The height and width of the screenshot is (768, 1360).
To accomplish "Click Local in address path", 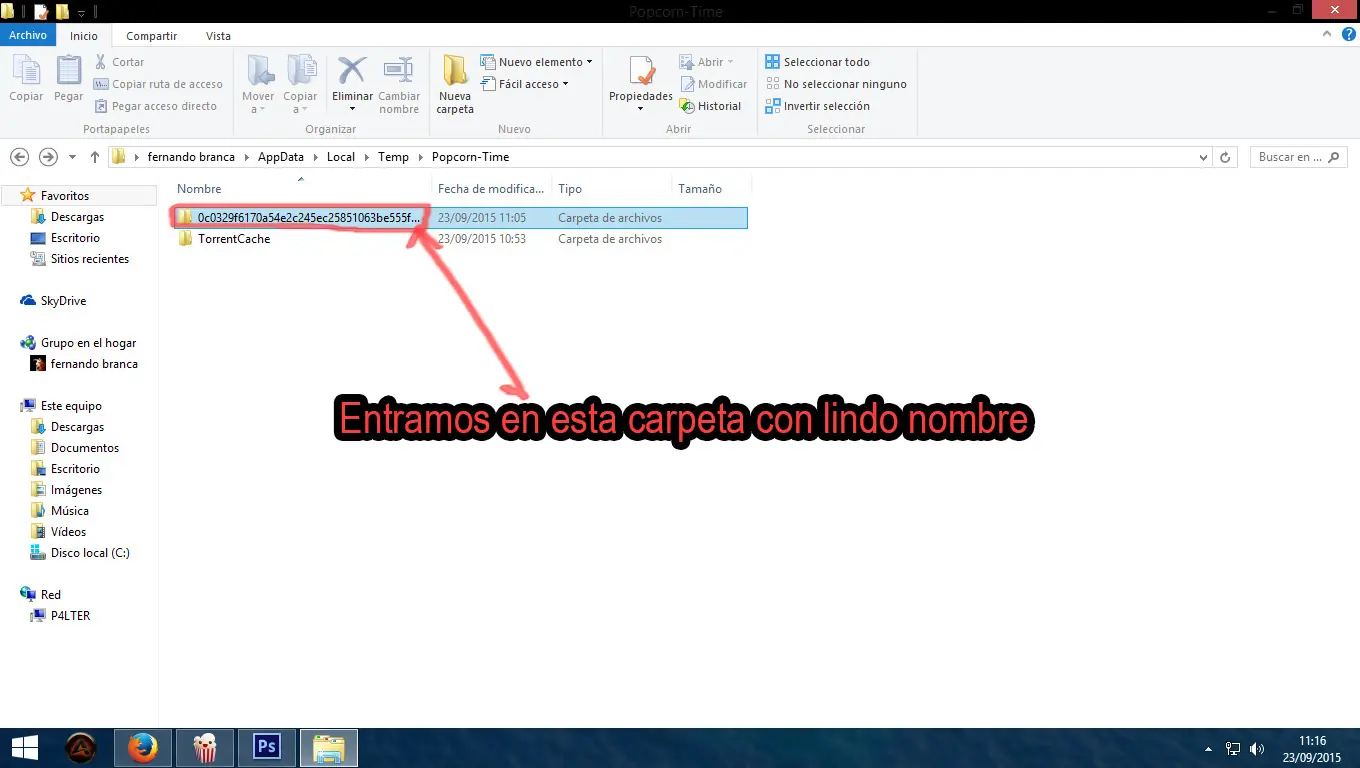I will click(x=341, y=157).
